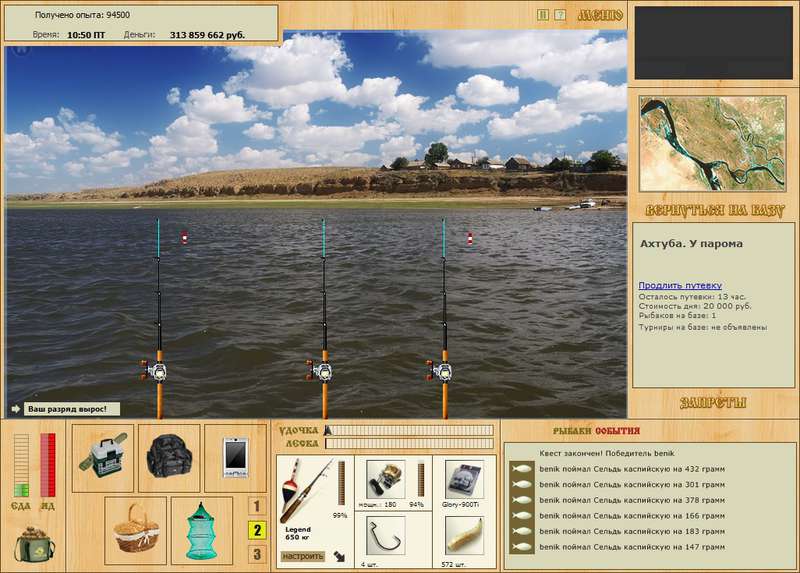
Task: Open the green fish keepnet
Action: tap(202, 530)
